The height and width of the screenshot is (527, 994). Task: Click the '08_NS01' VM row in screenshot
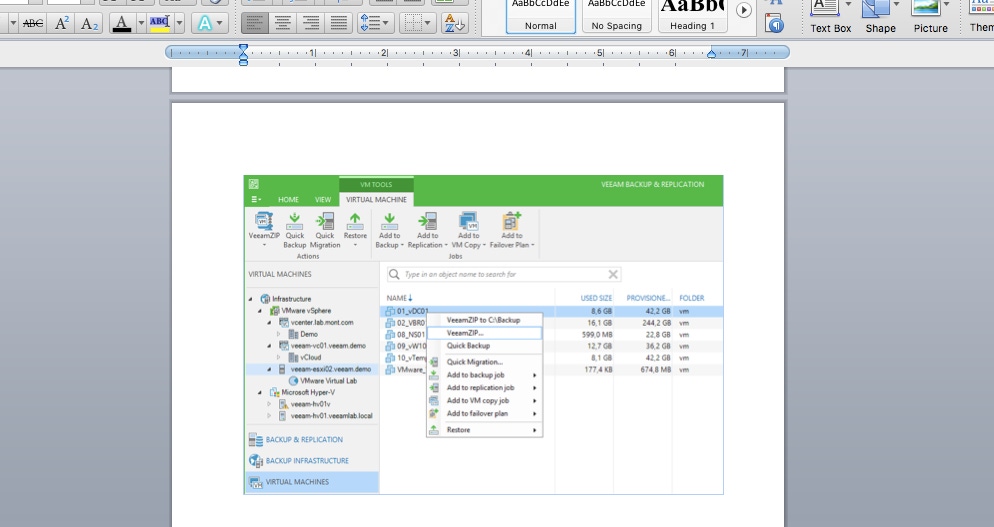click(552, 335)
